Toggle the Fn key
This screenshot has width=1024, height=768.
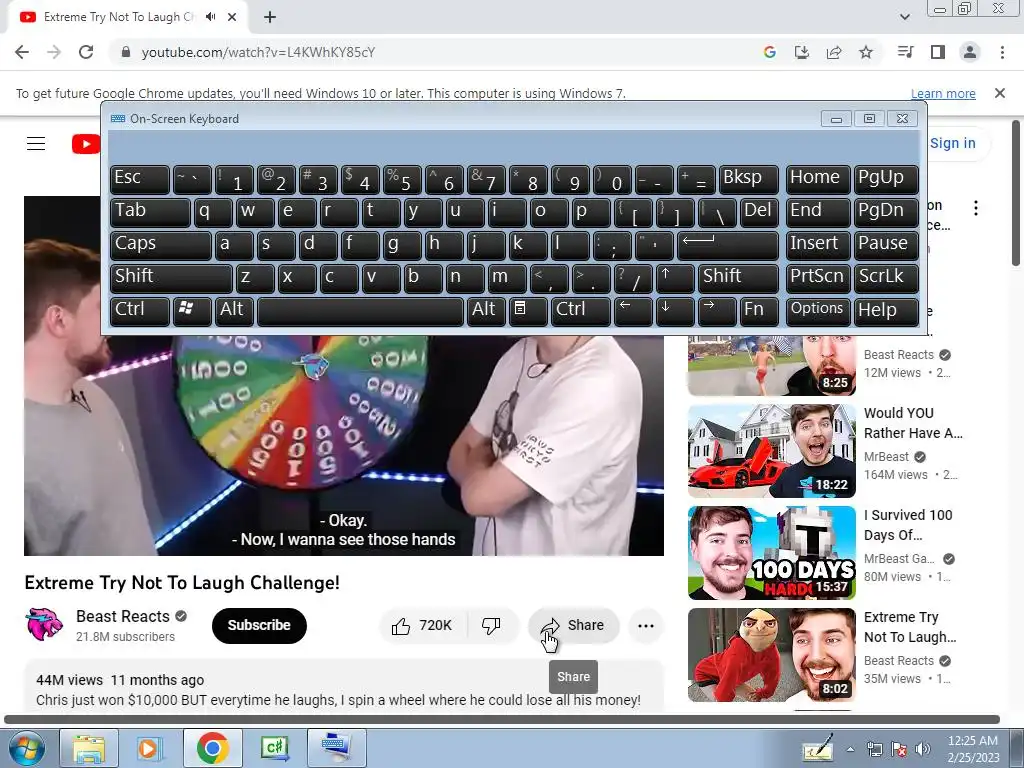[x=759, y=311]
